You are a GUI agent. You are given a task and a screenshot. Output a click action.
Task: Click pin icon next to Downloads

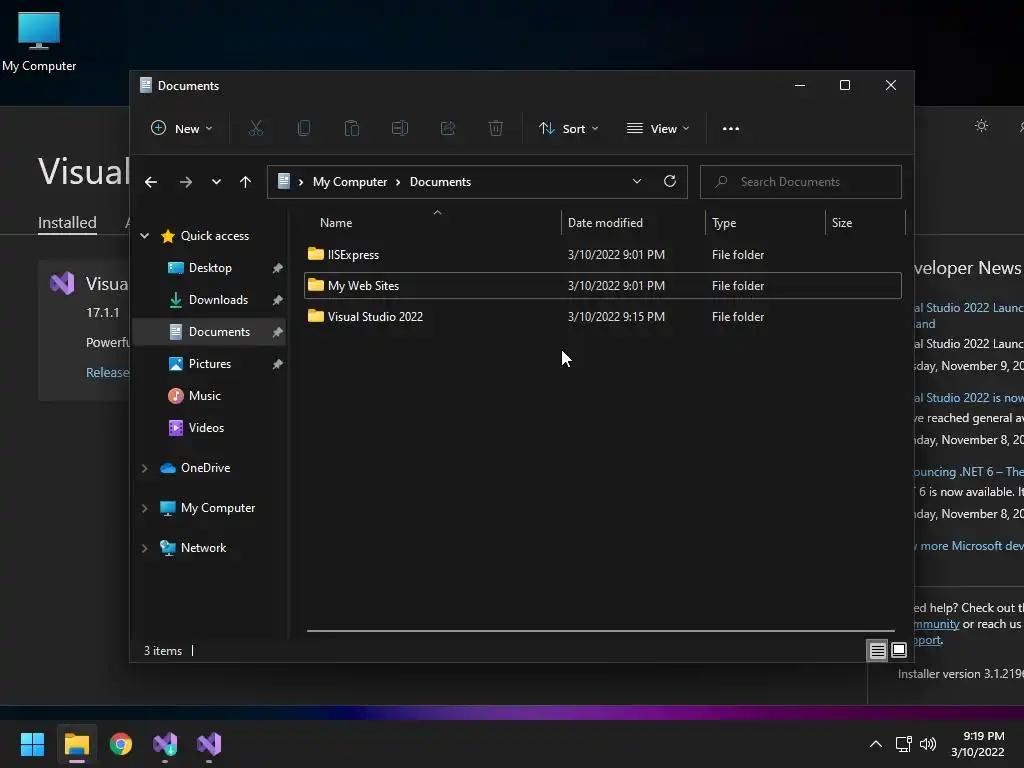(x=278, y=300)
